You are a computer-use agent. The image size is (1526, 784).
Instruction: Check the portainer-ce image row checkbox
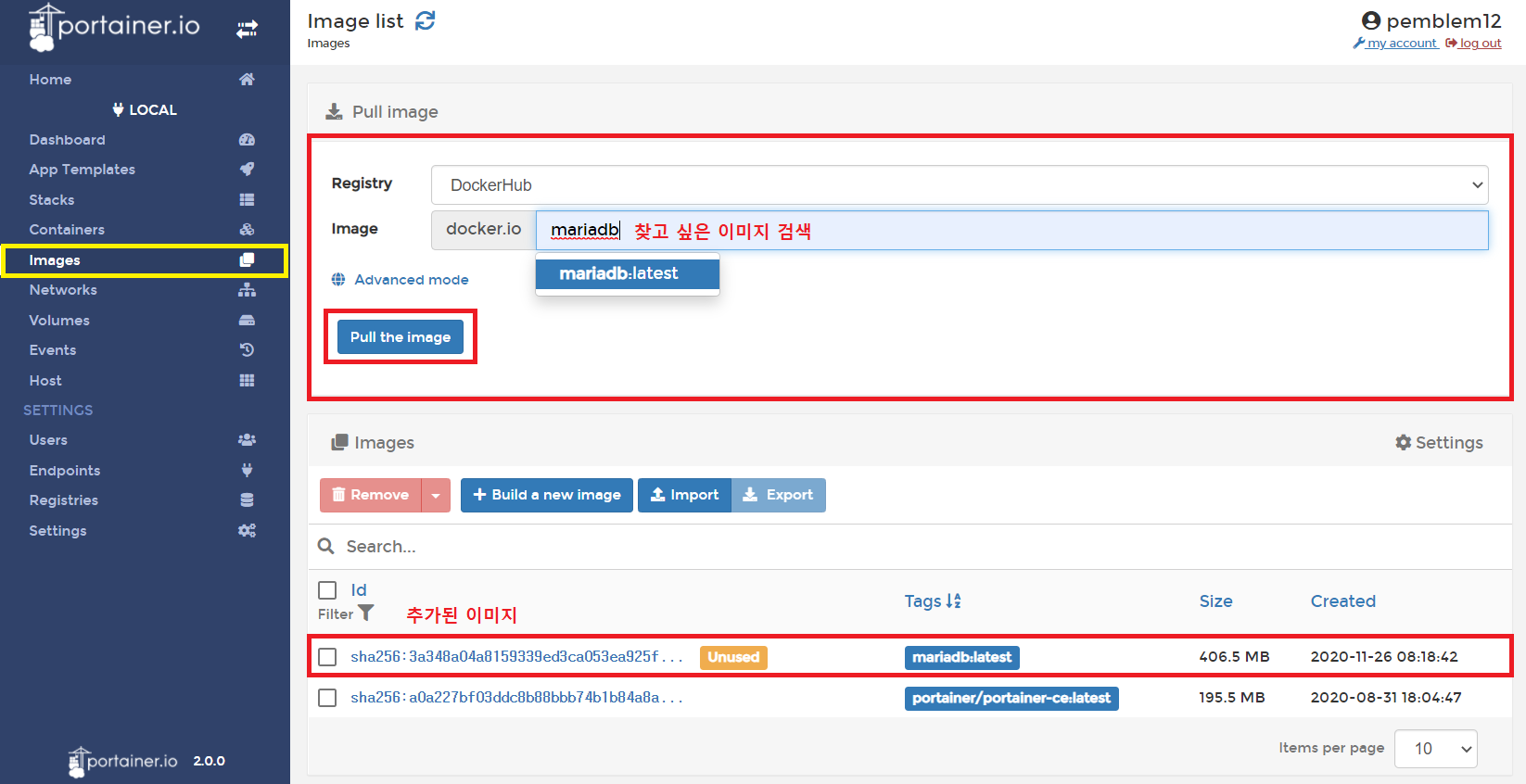[x=327, y=698]
